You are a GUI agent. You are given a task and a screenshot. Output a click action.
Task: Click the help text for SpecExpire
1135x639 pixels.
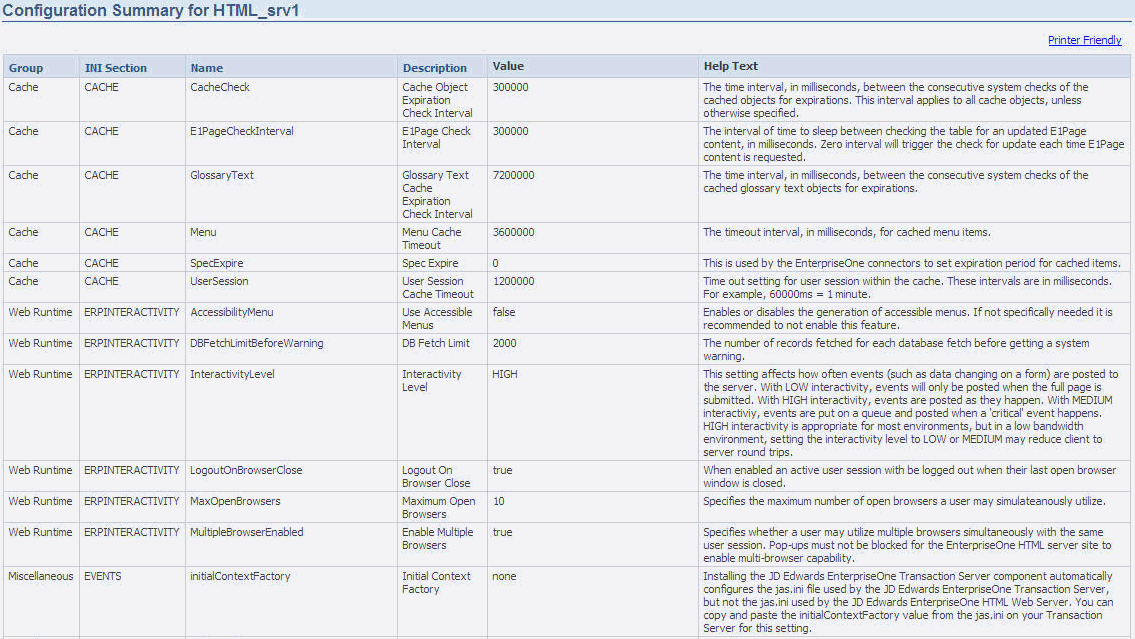click(x=911, y=263)
